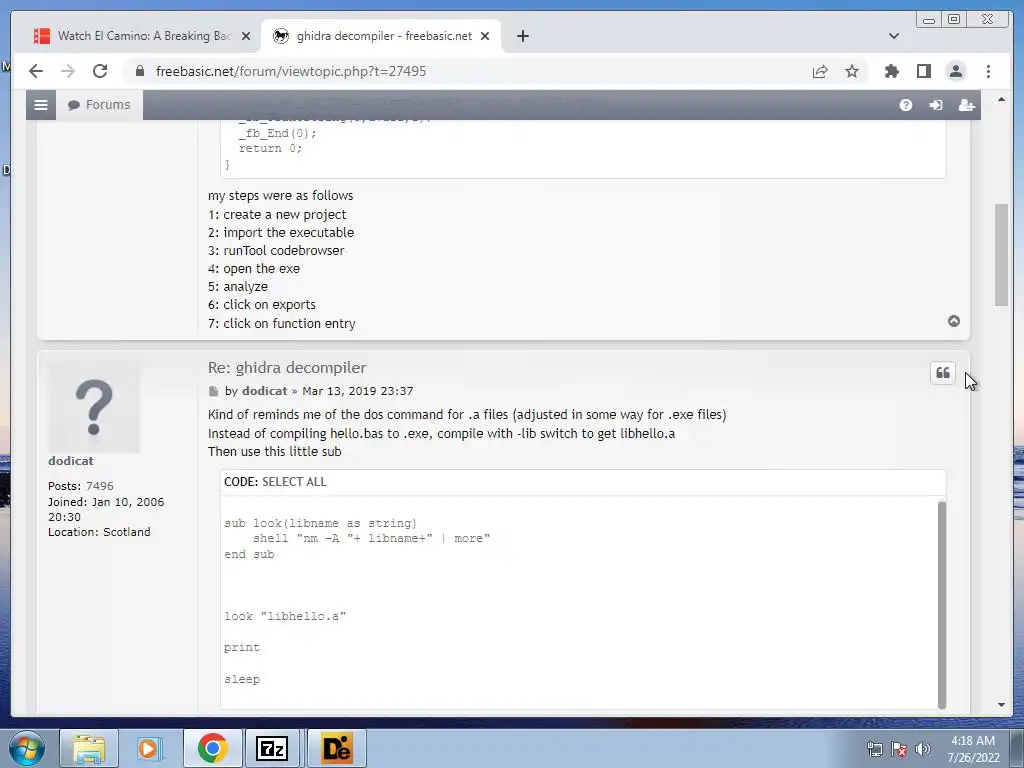The height and width of the screenshot is (768, 1024).
Task: Click text '6: click on exports'
Action: tap(261, 305)
